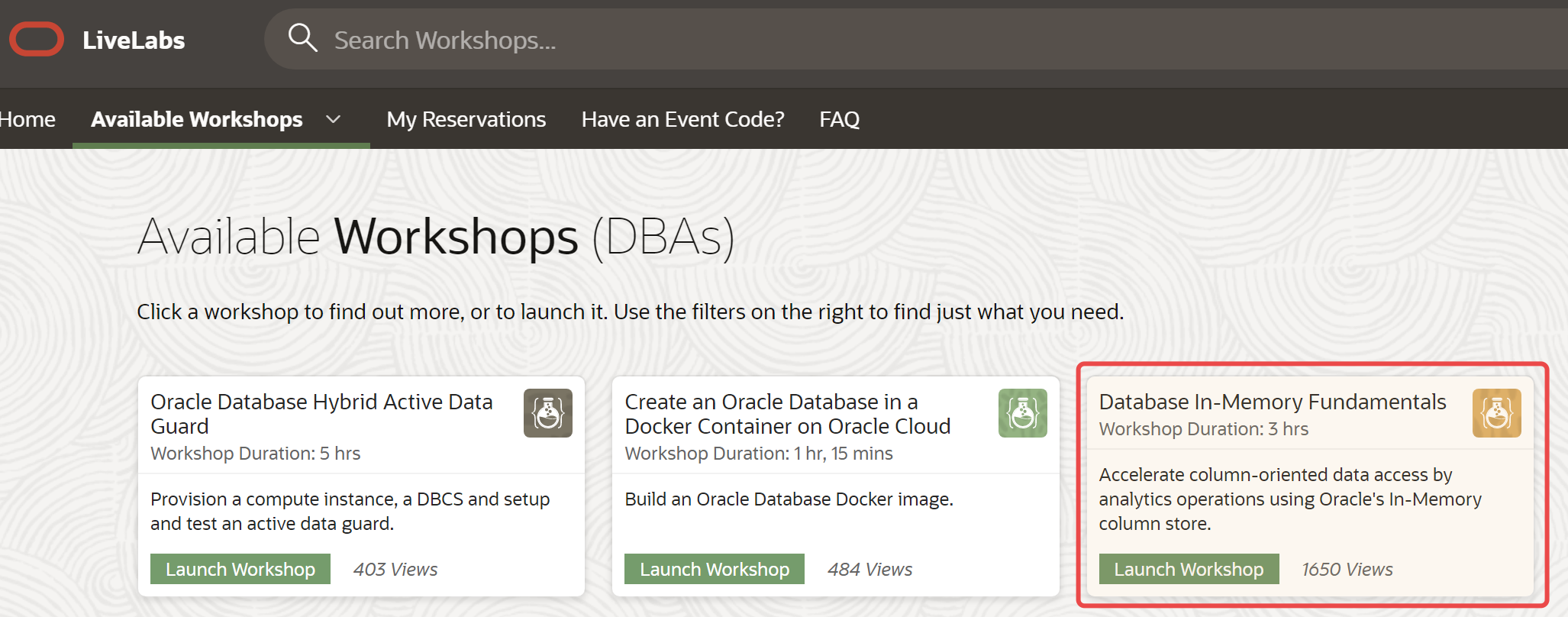The width and height of the screenshot is (1568, 617).
Task: Select the Available Workshops tab
Action: point(197,119)
